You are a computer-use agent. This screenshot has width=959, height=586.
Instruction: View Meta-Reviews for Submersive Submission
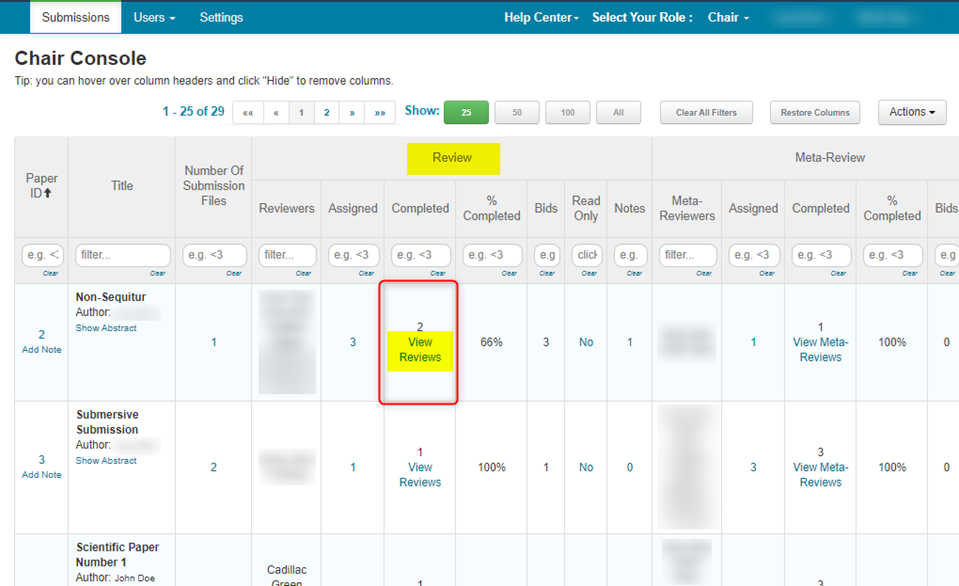820,475
